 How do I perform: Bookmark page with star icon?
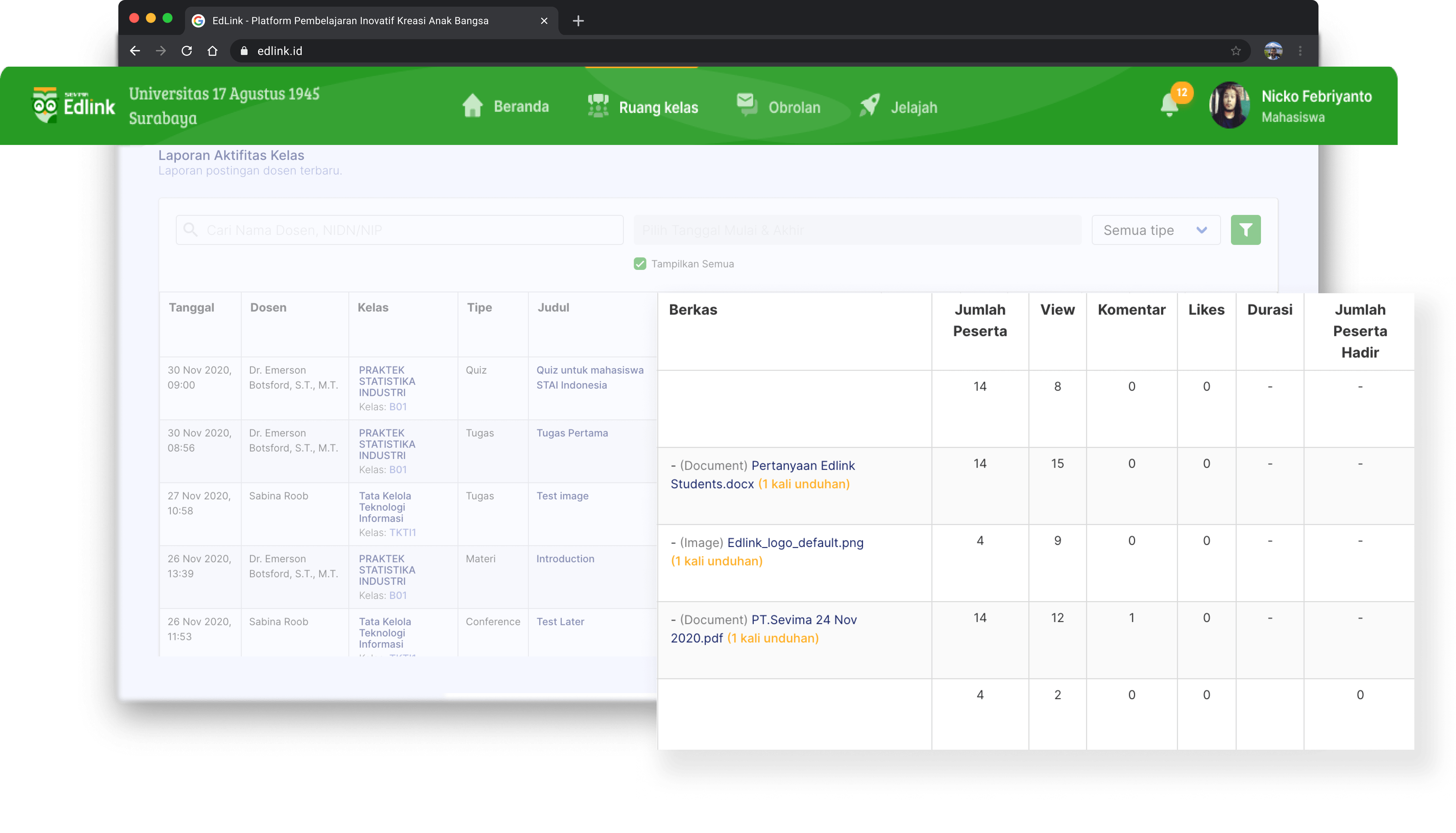(1236, 51)
